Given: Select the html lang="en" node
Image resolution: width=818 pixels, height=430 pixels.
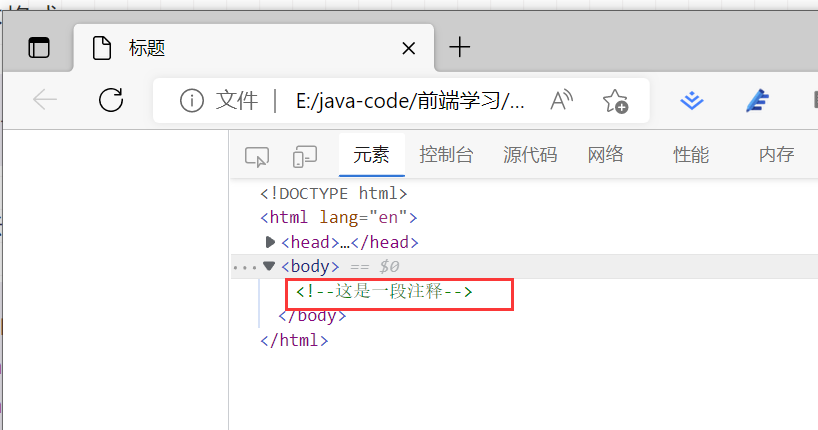Looking at the screenshot, I should [339, 217].
